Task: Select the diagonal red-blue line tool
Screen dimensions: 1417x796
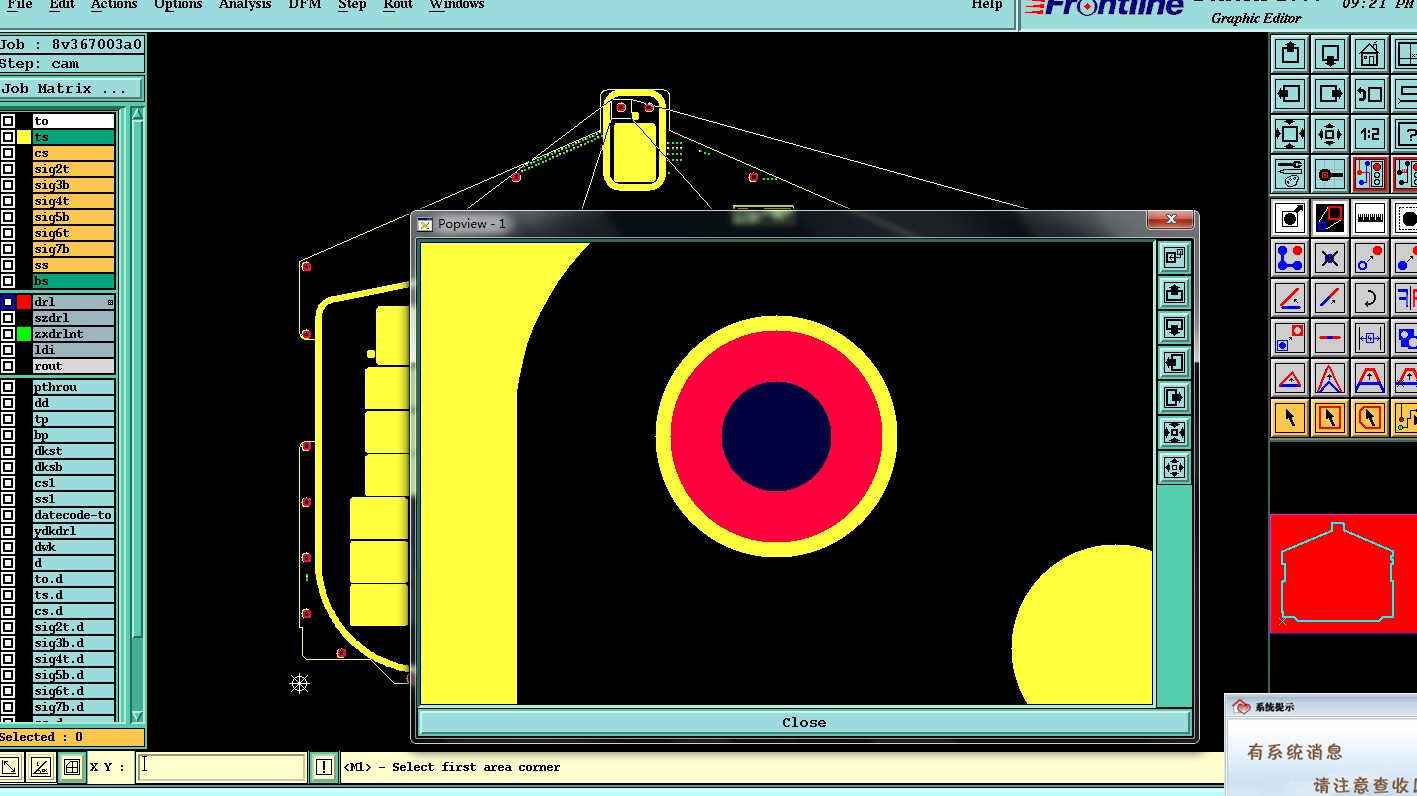Action: [1330, 298]
